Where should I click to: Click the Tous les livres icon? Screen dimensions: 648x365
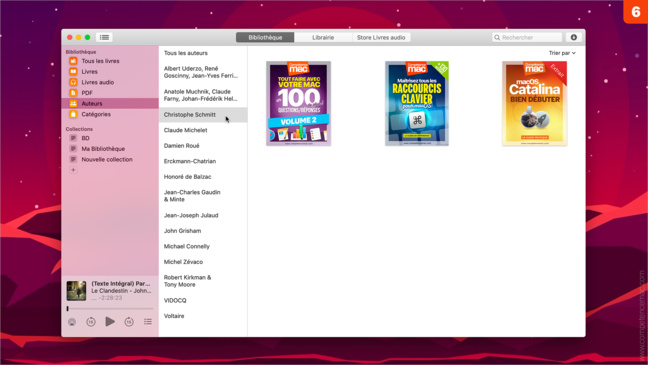click(73, 61)
